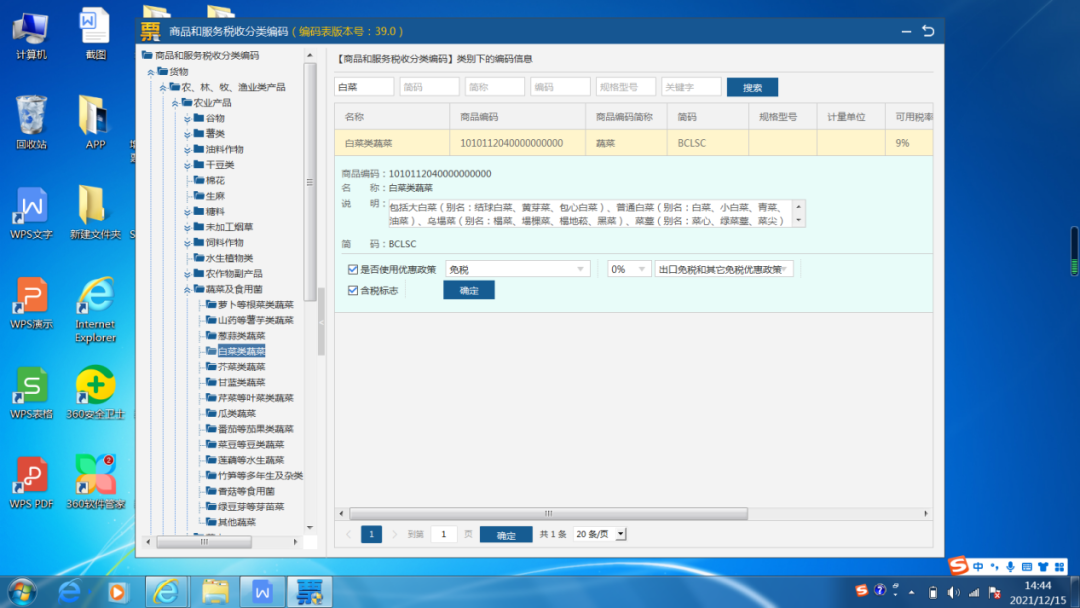The width and height of the screenshot is (1080, 608).
Task: Click the results table horizontal scrollbar
Action: tap(548, 514)
